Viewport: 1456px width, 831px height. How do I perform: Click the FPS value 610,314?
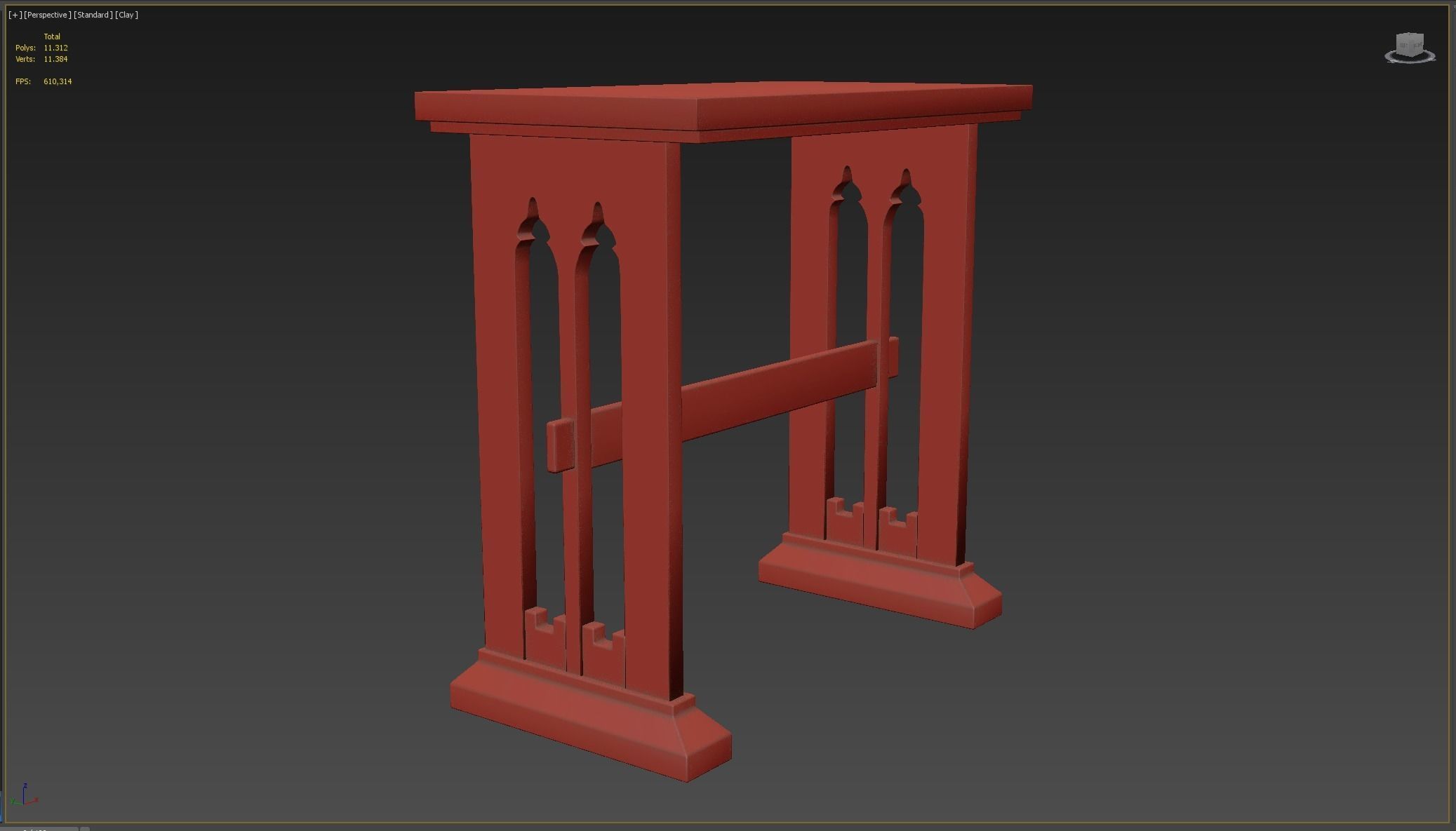point(58,81)
